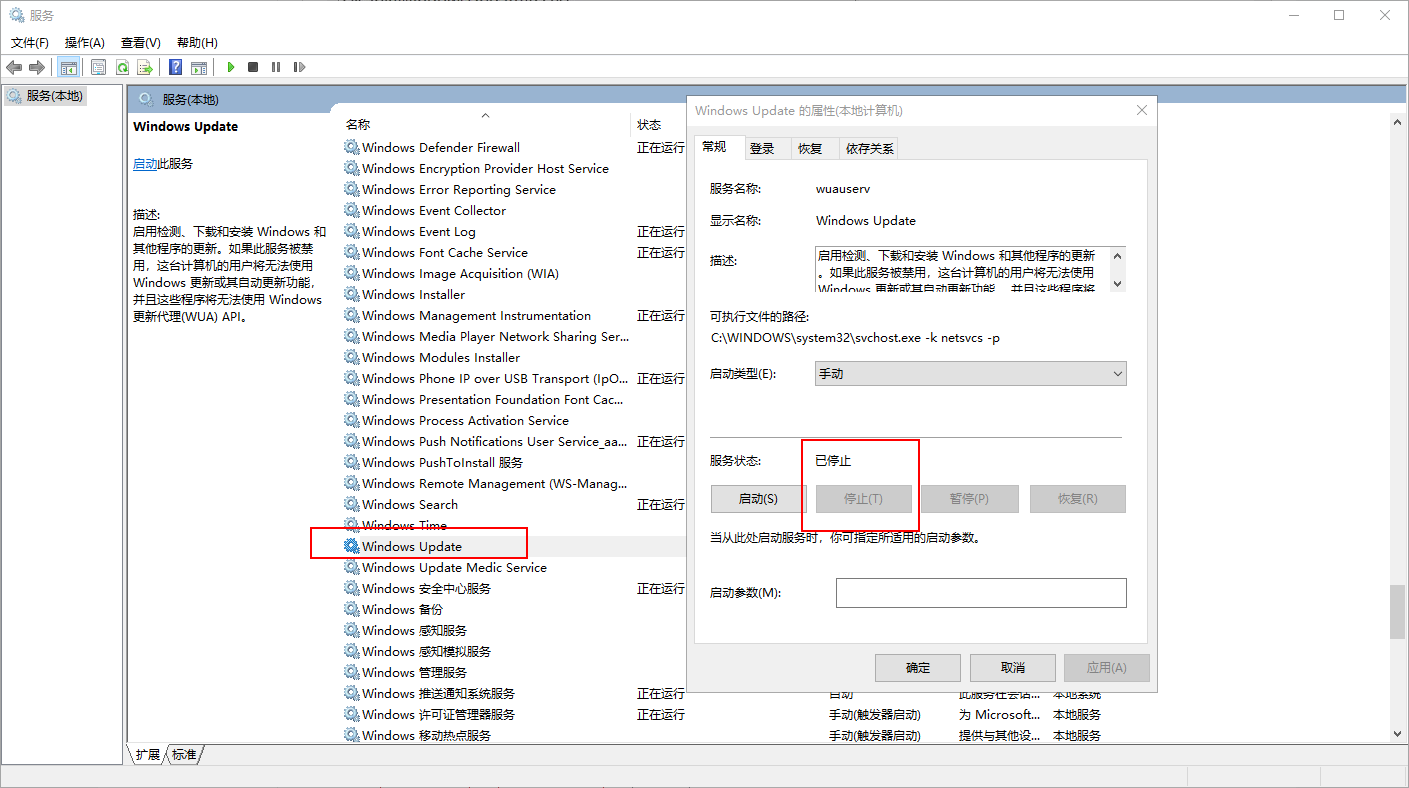Click the 应用(A) button
Image resolution: width=1409 pixels, height=788 pixels.
1106,668
